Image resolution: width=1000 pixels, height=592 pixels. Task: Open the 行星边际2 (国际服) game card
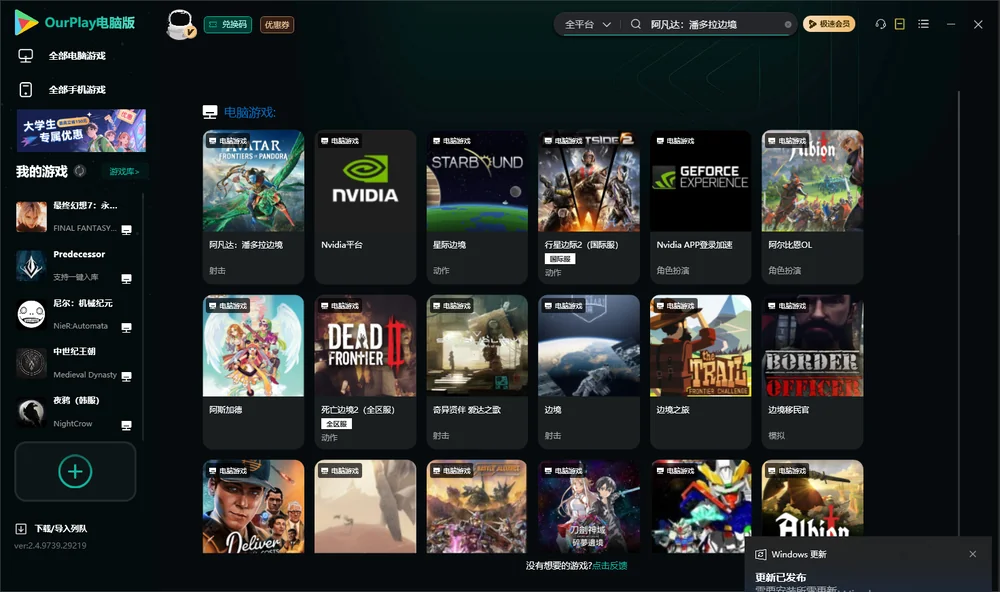point(589,207)
